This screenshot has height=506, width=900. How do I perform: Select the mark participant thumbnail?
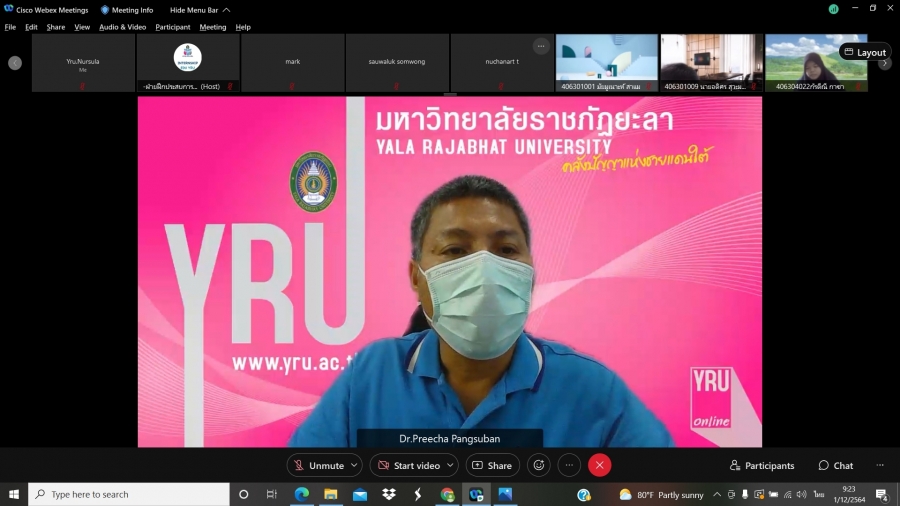point(292,63)
